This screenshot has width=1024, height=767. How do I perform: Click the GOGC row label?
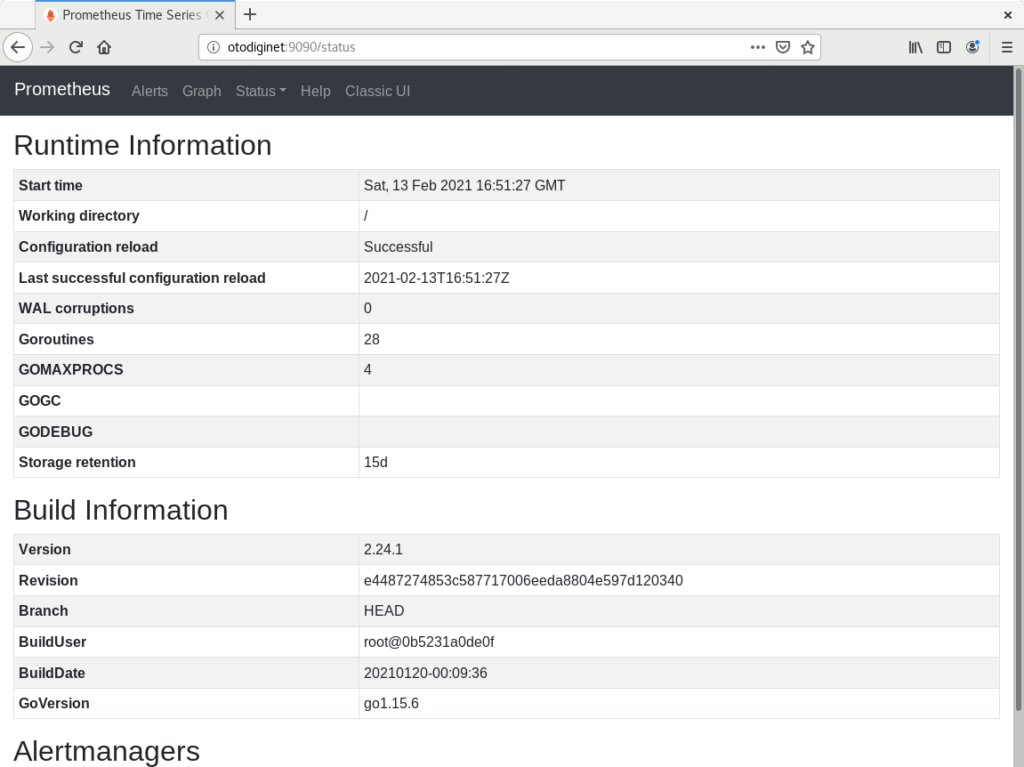[x=40, y=400]
